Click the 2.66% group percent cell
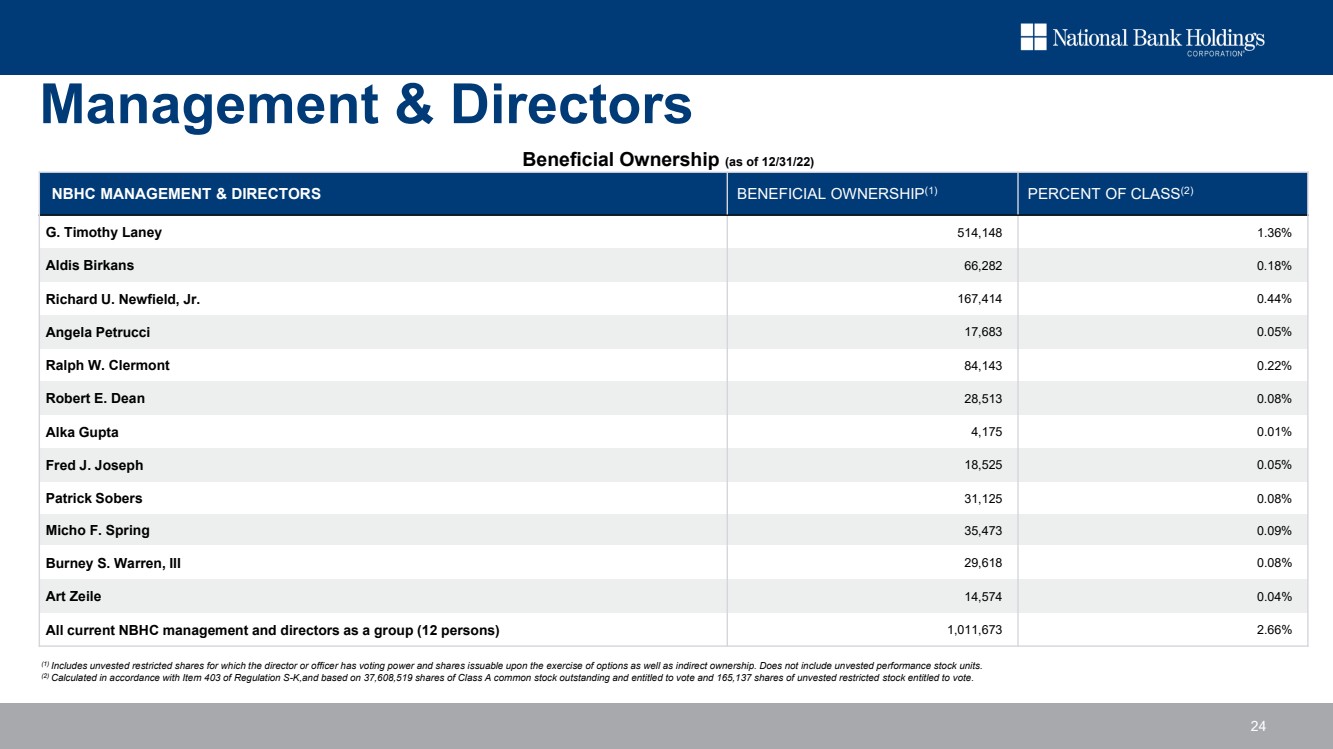 coord(1273,630)
